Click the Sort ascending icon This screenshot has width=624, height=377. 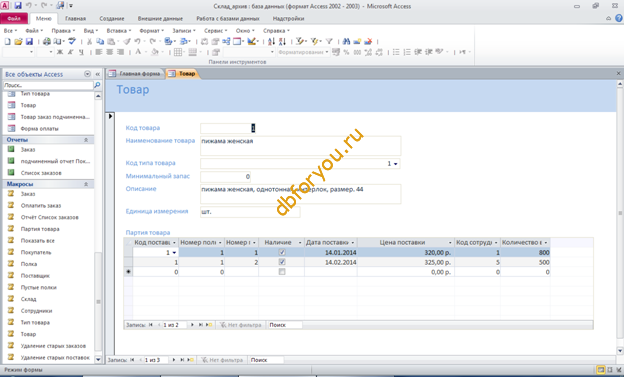(271, 41)
